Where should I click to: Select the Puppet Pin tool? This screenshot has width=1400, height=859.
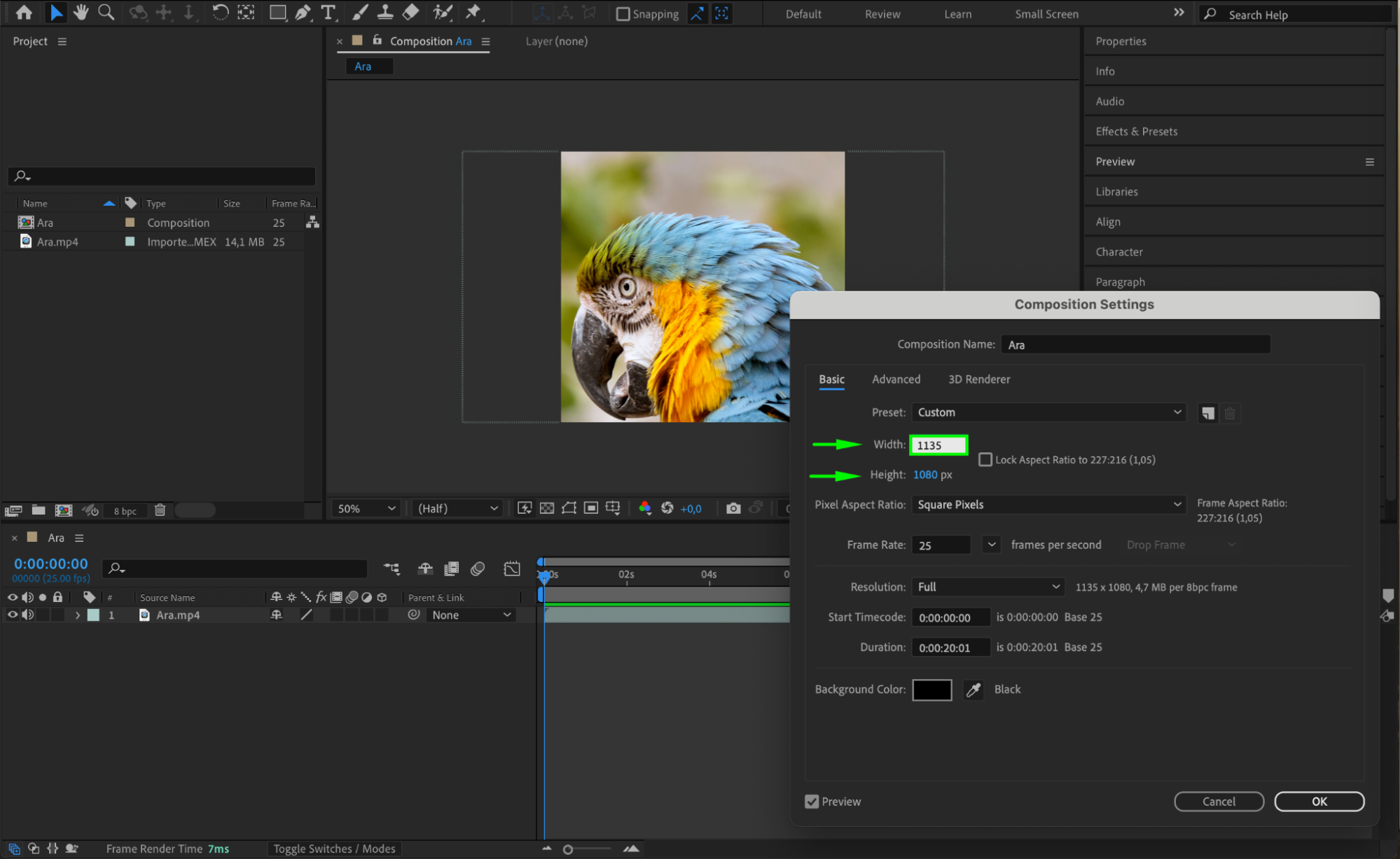coord(473,12)
